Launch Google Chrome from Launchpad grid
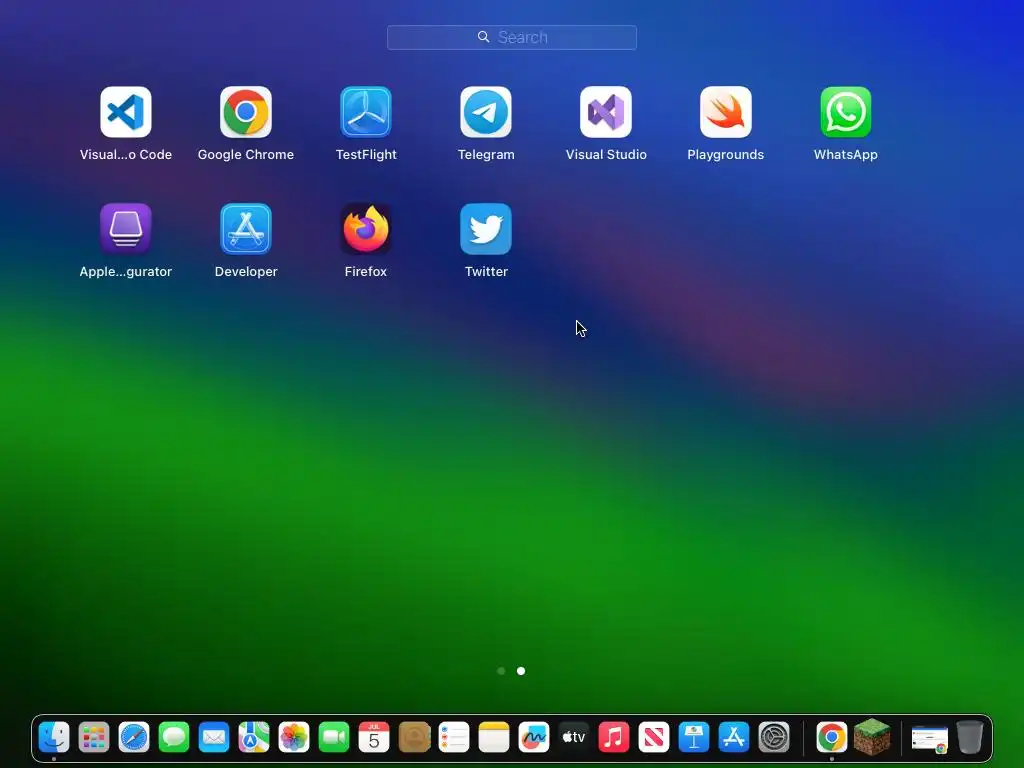1024x768 pixels. pos(246,112)
